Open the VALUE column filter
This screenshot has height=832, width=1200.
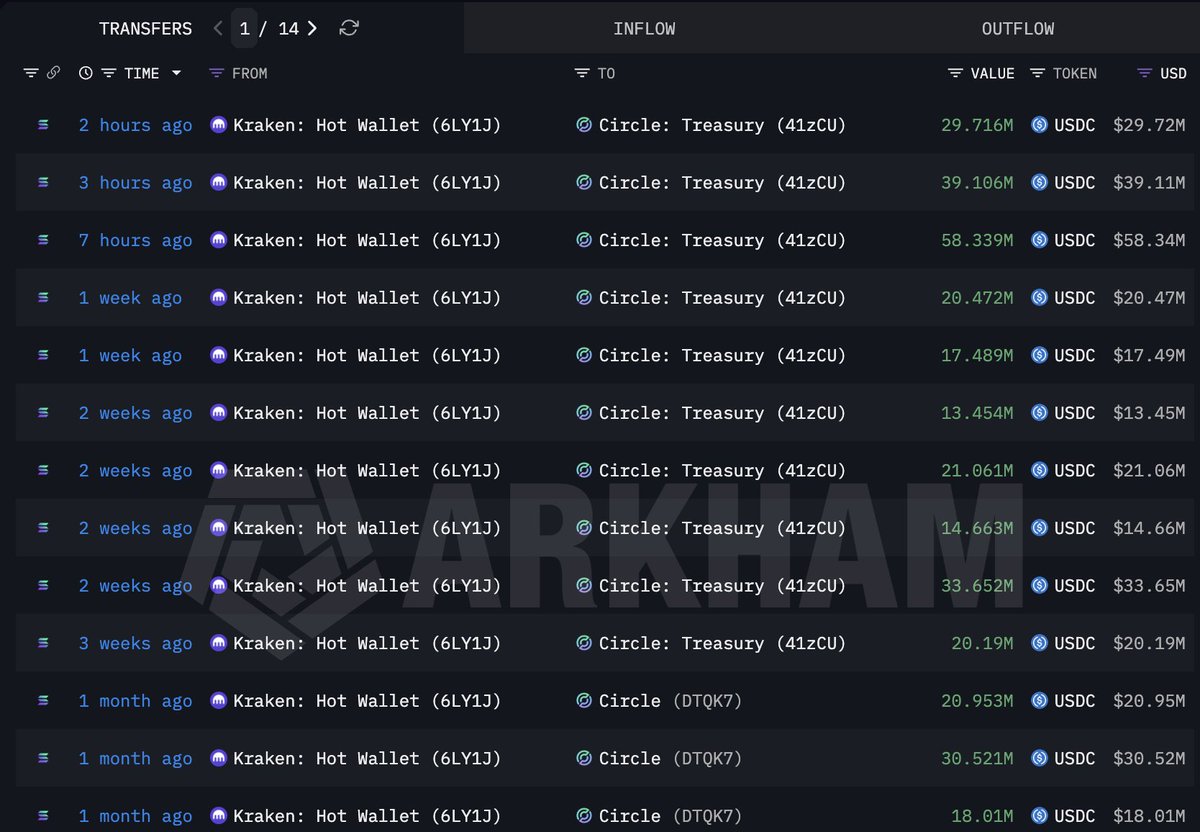click(956, 74)
